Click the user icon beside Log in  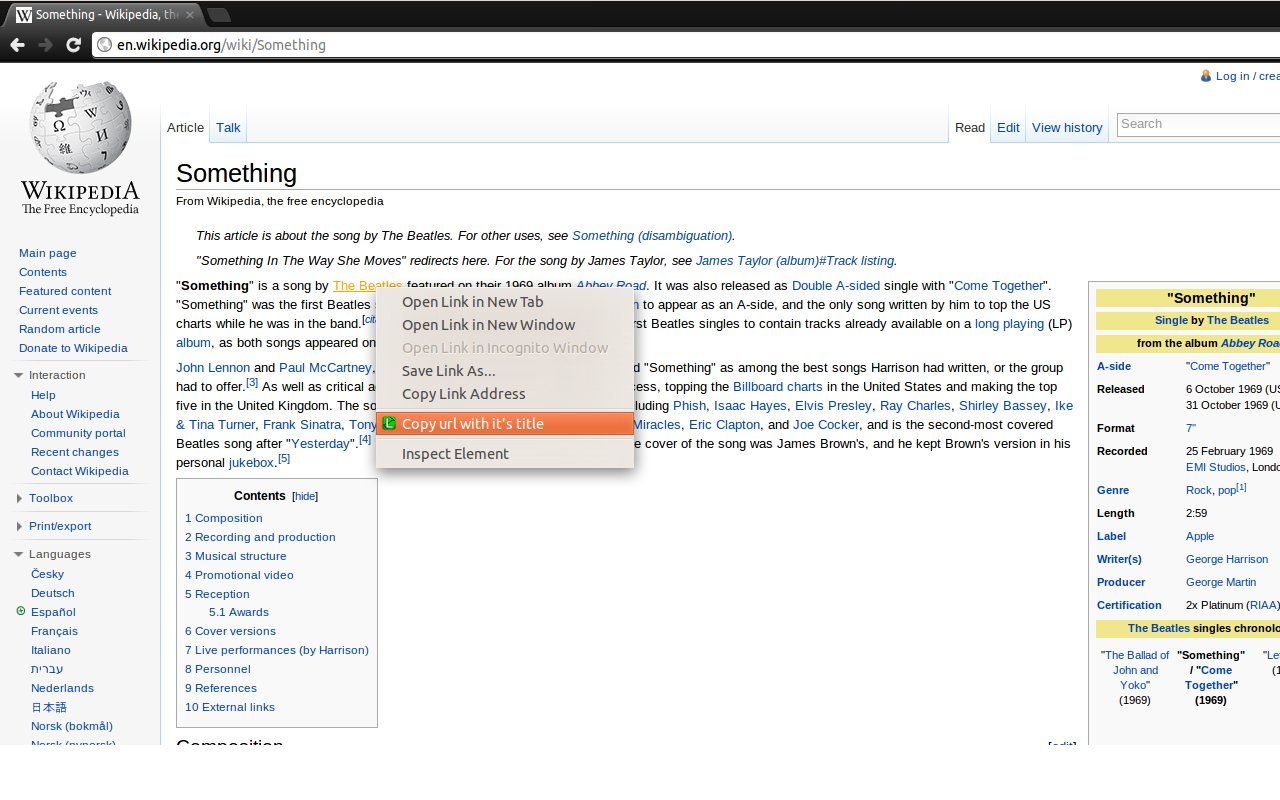(1206, 76)
